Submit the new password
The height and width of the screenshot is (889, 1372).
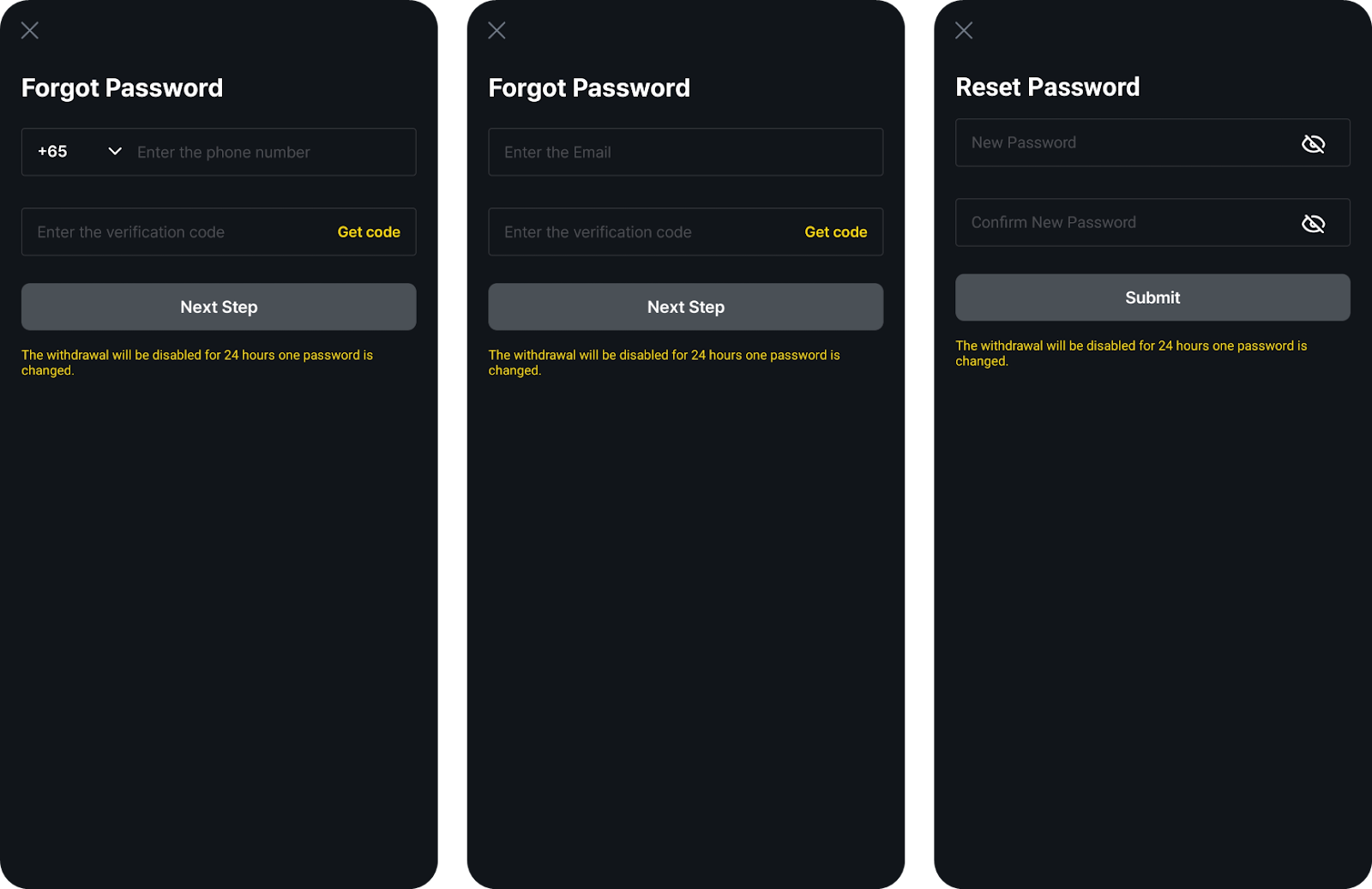pyautogui.click(x=1152, y=297)
